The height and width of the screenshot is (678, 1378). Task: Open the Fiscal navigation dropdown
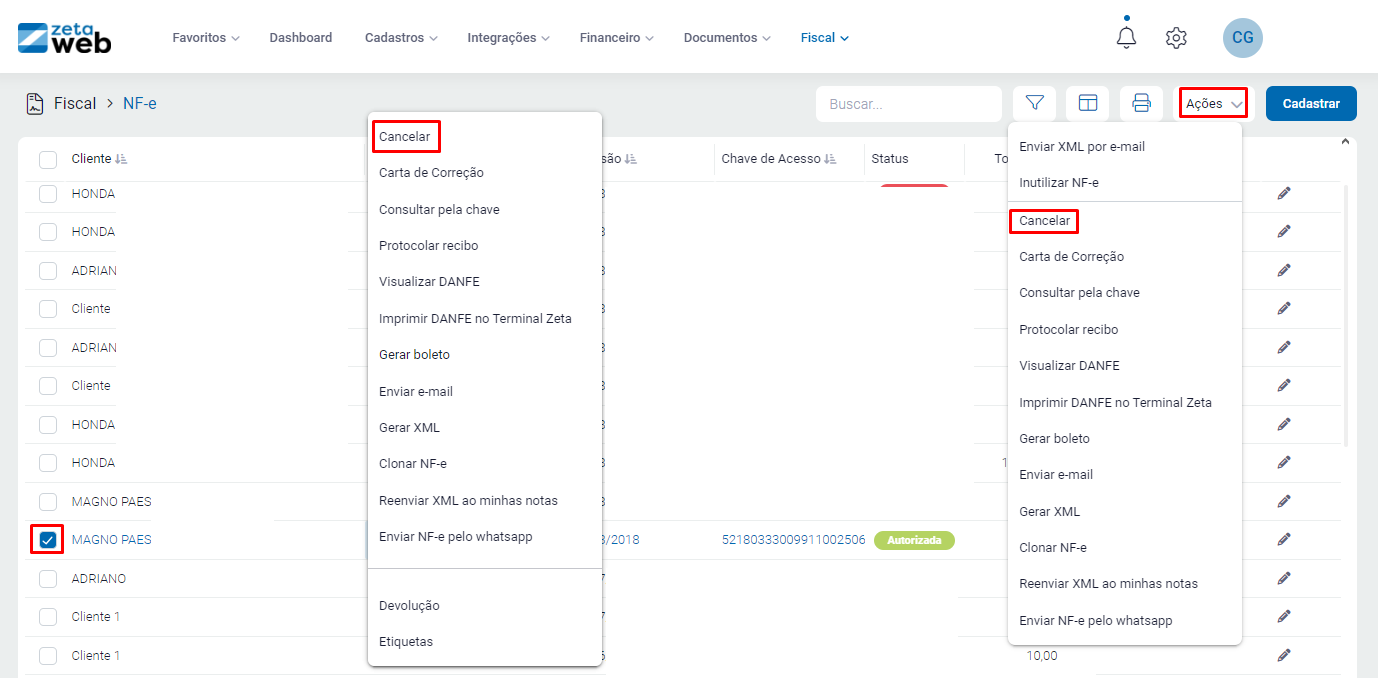[x=824, y=38]
